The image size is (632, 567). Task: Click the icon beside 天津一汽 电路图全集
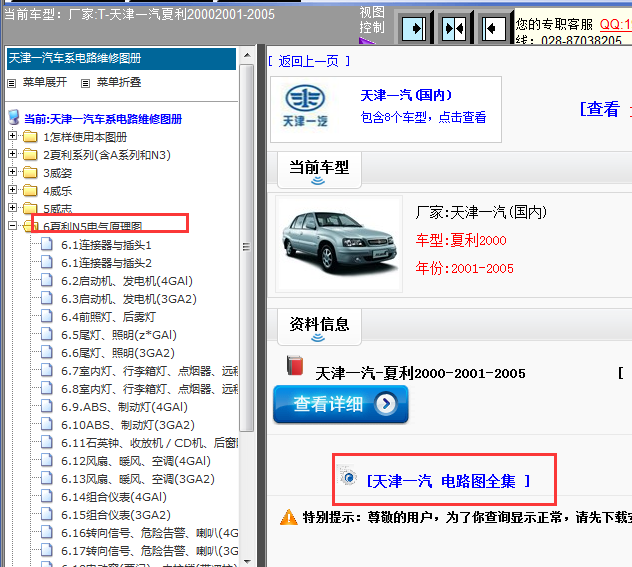tap(348, 478)
